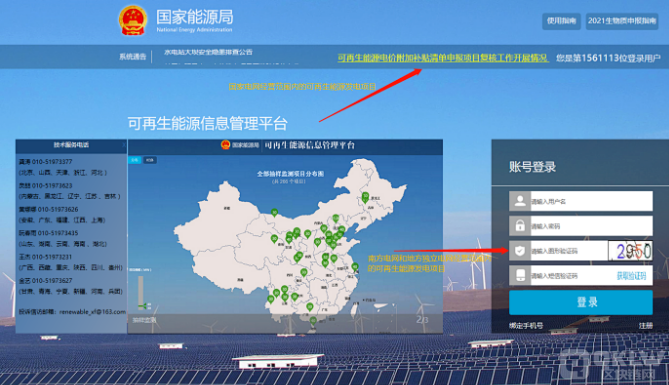Click the mobile phone icon by the SMS code field
Image resolution: width=669 pixels, height=385 pixels.
(x=520, y=275)
